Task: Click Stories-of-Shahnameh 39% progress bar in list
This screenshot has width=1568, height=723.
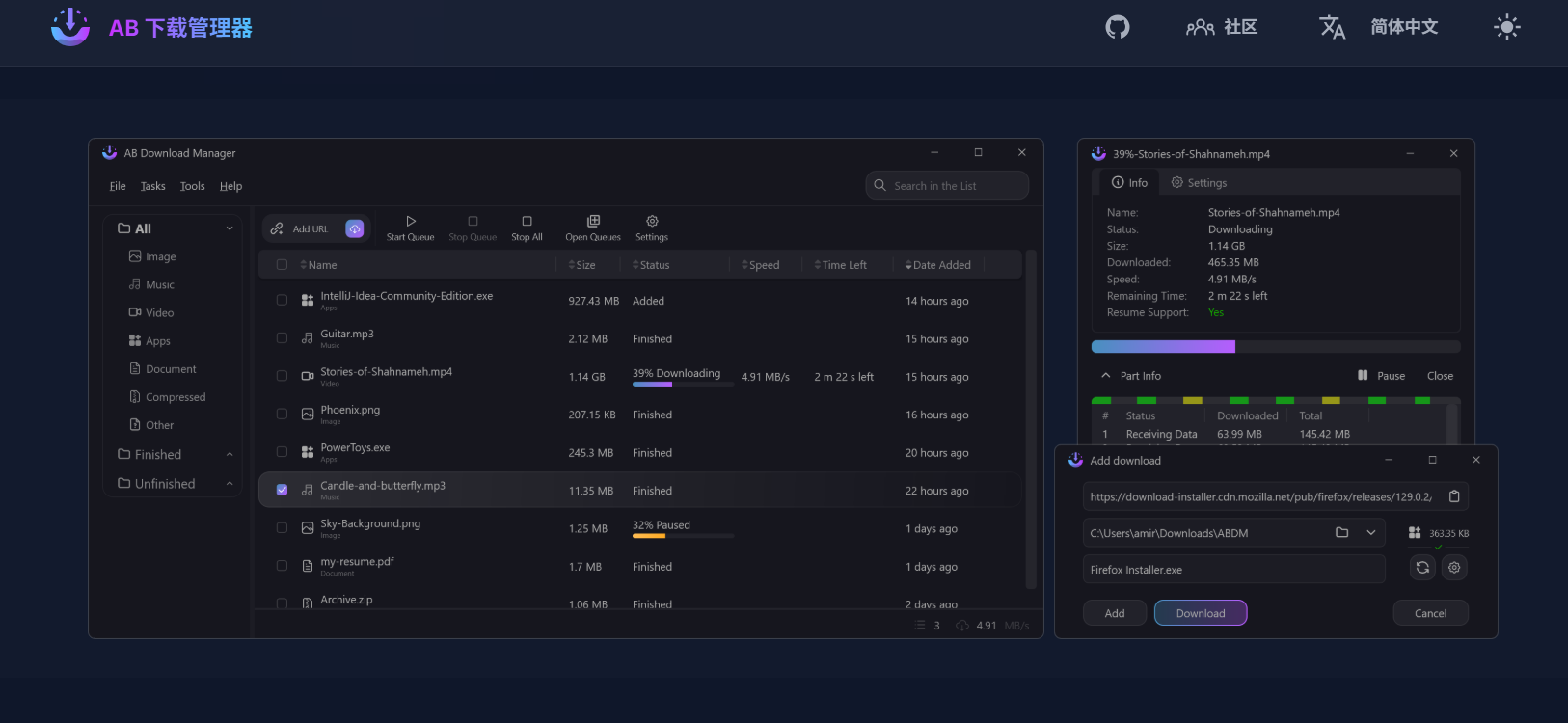Action: (x=683, y=385)
